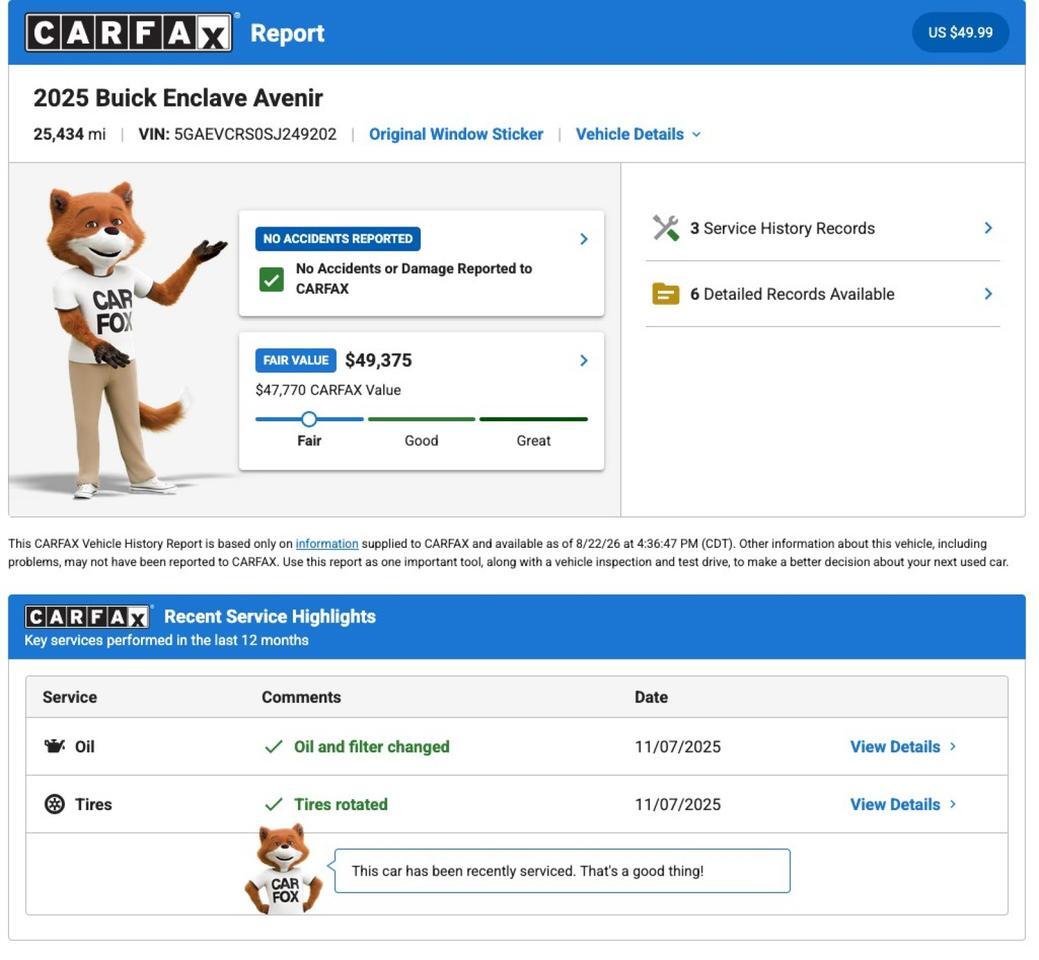1039x960 pixels.
Task: Click chevron beside Detailed Records Available
Action: [x=988, y=293]
